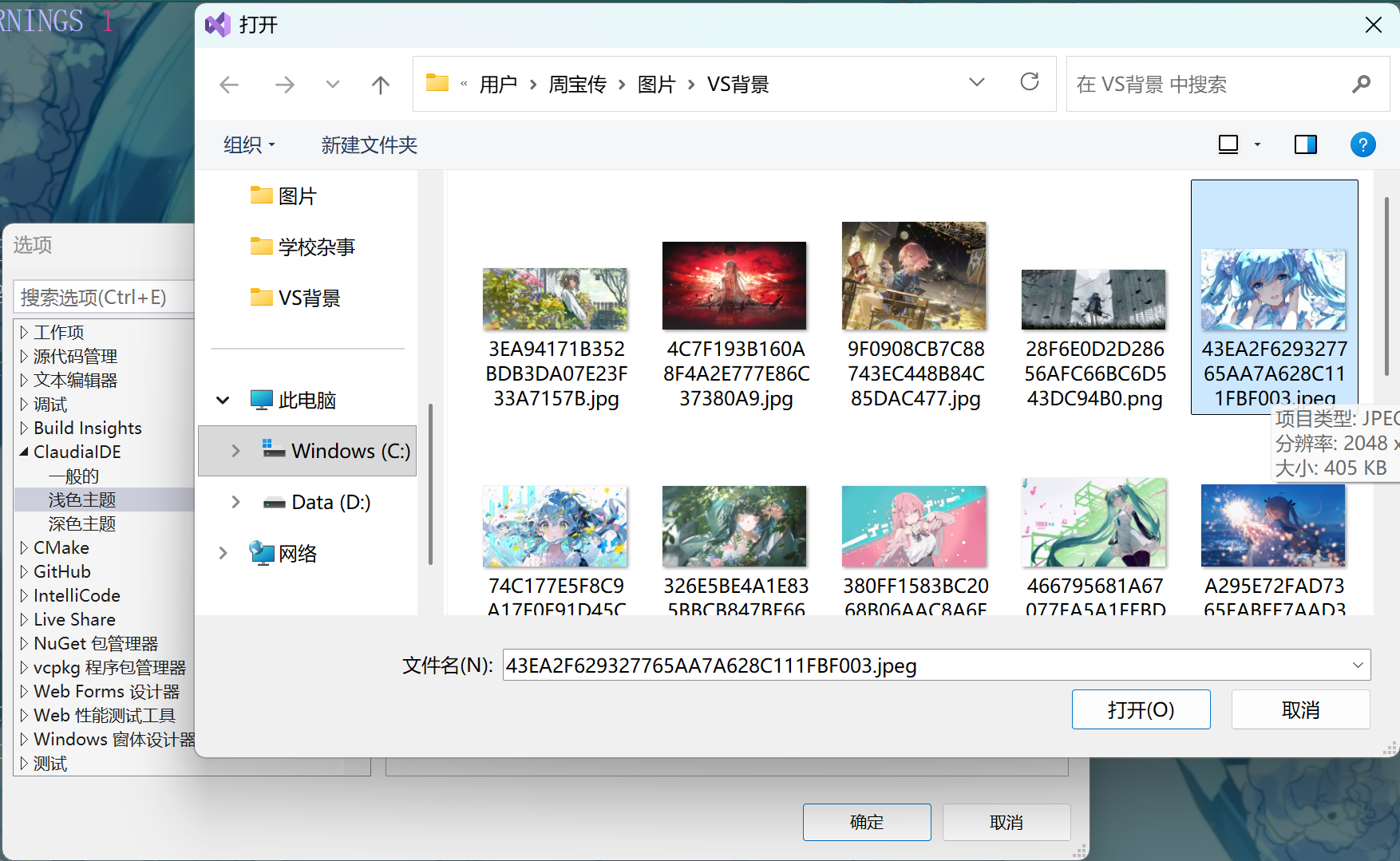This screenshot has width=1400, height=861.
Task: Open the view options dropdown arrow
Action: point(1257,144)
